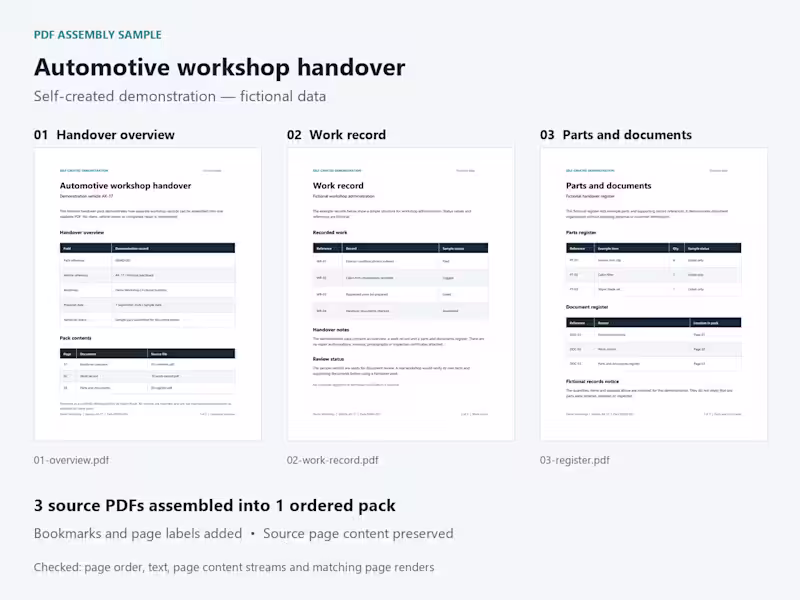Click the 'PDF ASSEMBLY SAMPLE' label
The image size is (800, 600).
(x=97, y=35)
